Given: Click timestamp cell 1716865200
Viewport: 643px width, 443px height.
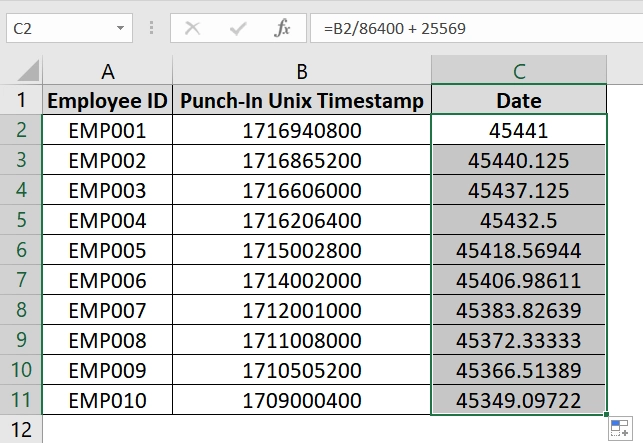Looking at the screenshot, I should [302, 160].
